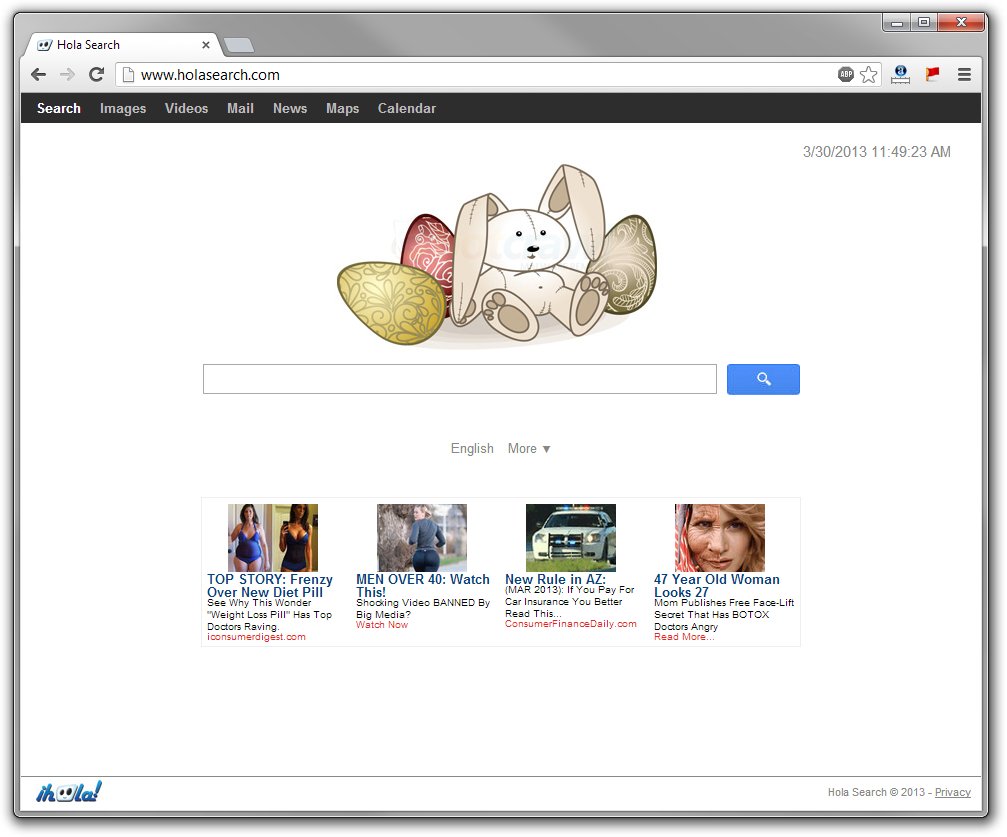This screenshot has height=837, width=1007.
Task: Click the 'Watch Now' ad link
Action: click(381, 624)
